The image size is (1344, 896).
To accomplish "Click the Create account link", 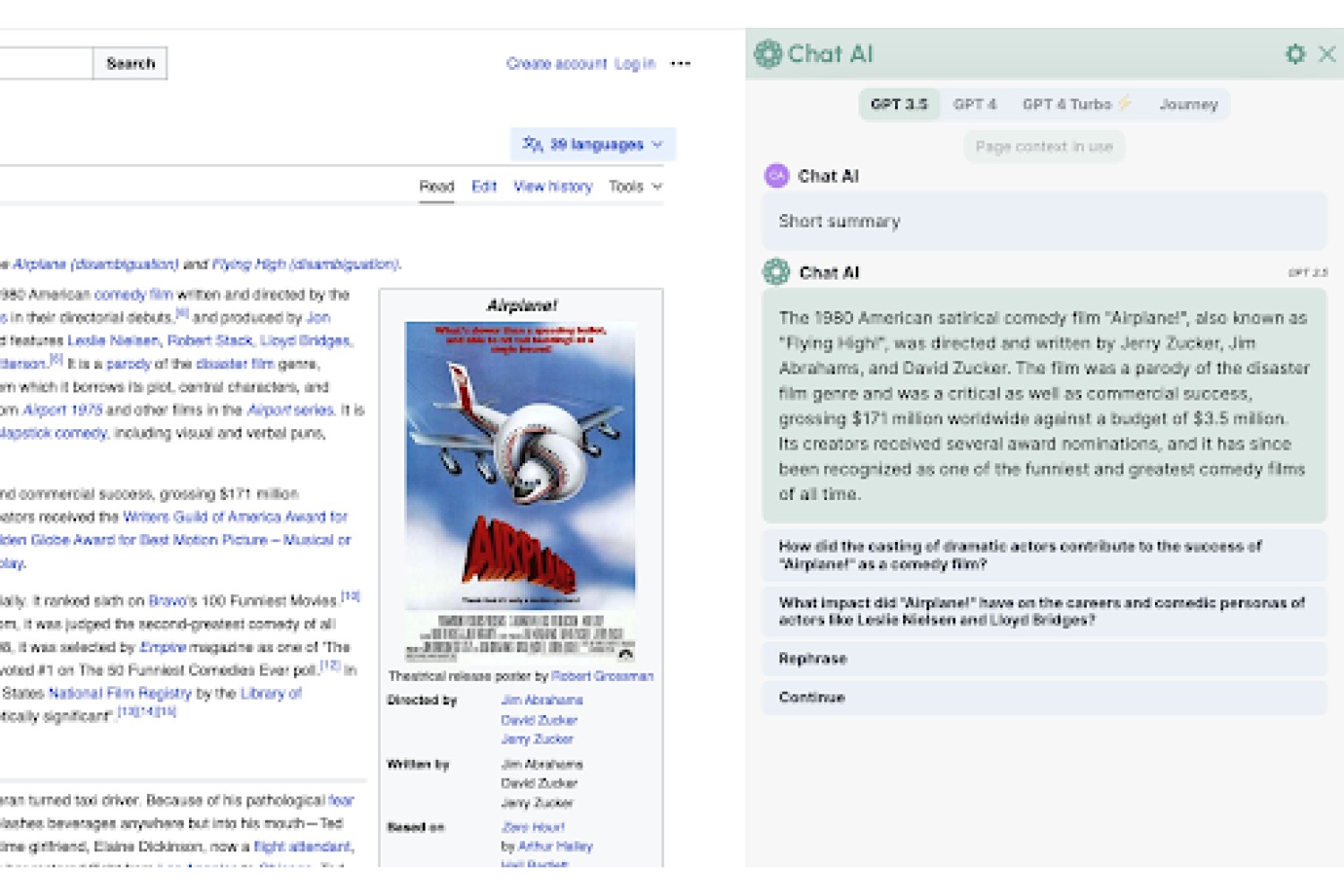I will coord(556,64).
